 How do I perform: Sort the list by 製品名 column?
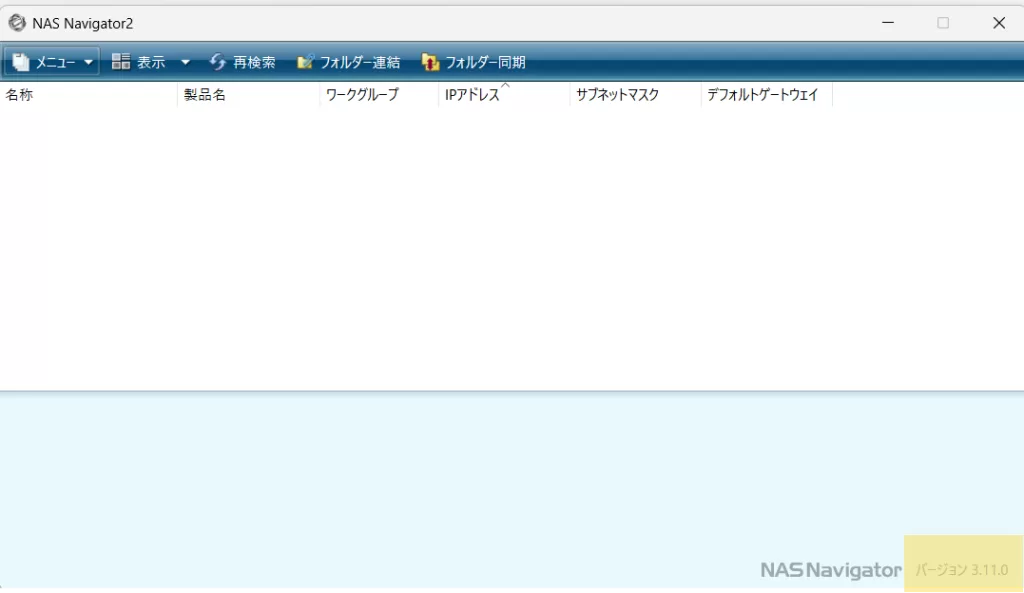point(205,94)
